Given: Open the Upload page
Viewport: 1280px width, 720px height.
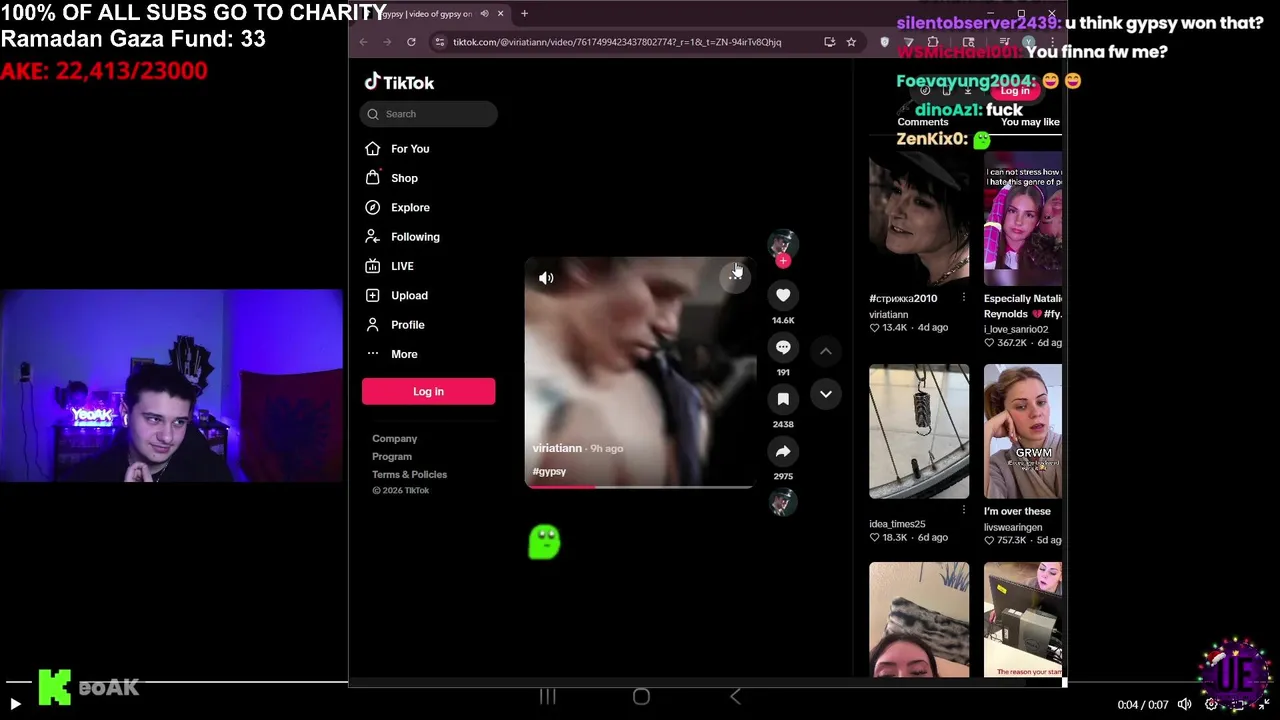Looking at the screenshot, I should click(409, 295).
